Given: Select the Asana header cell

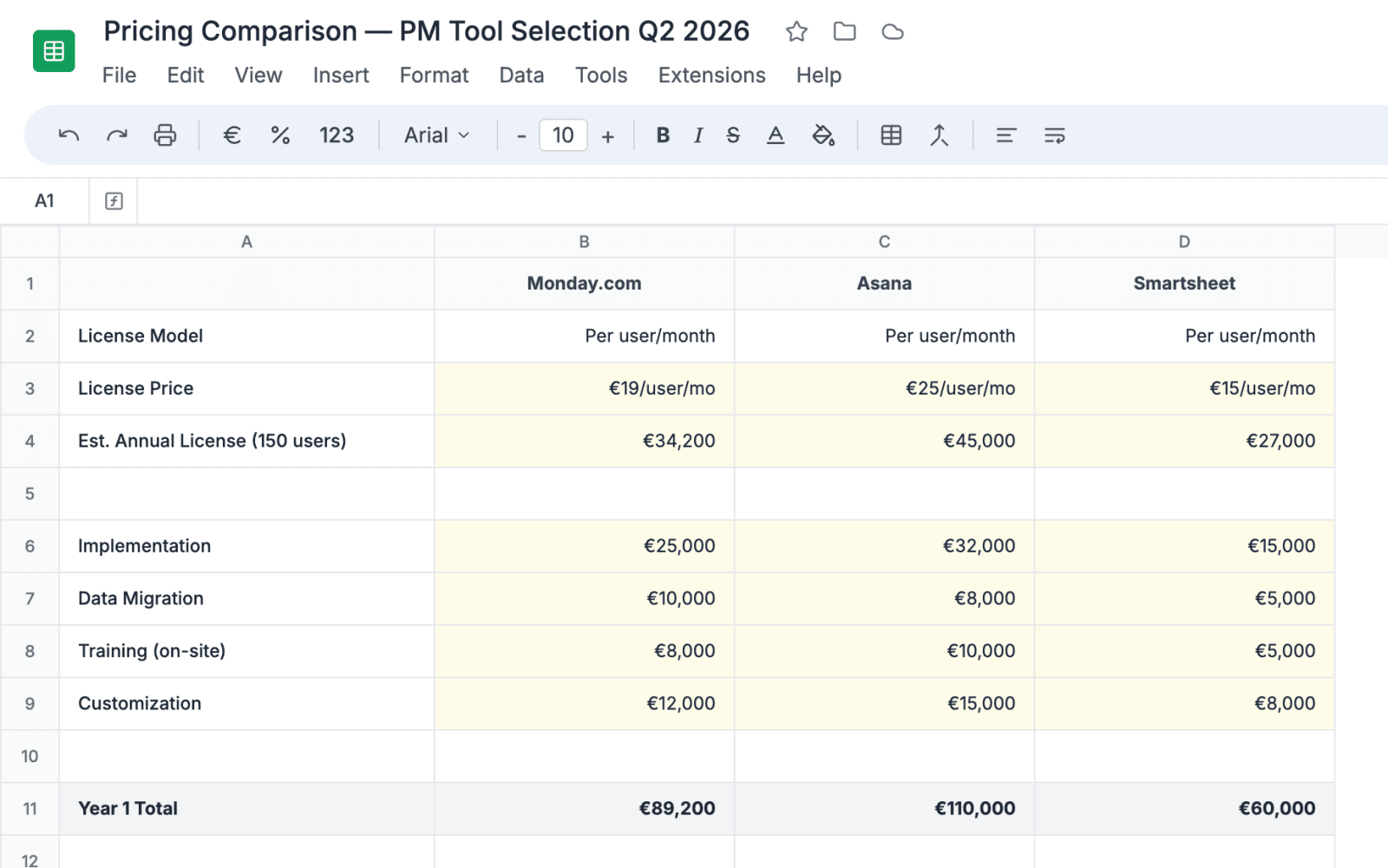Looking at the screenshot, I should (884, 284).
